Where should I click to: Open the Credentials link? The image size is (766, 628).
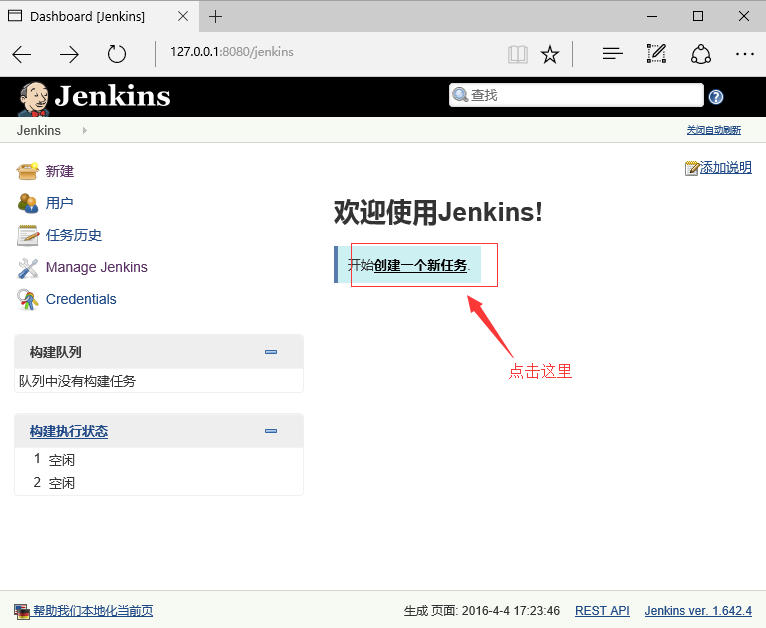coord(81,299)
